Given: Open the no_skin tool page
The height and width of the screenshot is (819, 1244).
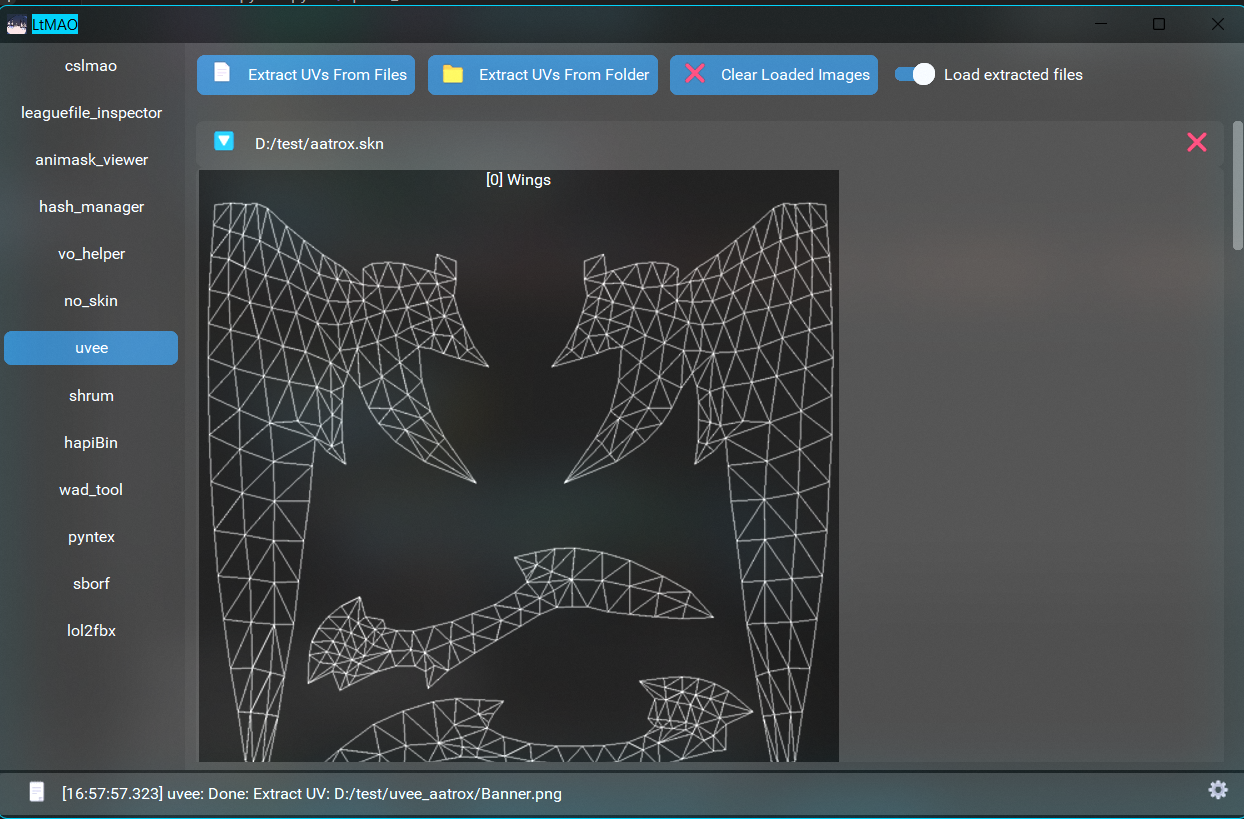Looking at the screenshot, I should tap(91, 301).
